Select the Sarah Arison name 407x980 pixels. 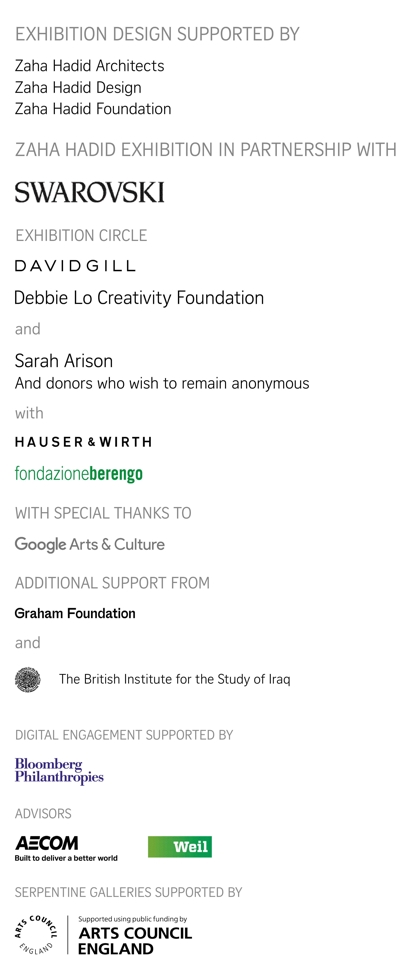[x=64, y=361]
